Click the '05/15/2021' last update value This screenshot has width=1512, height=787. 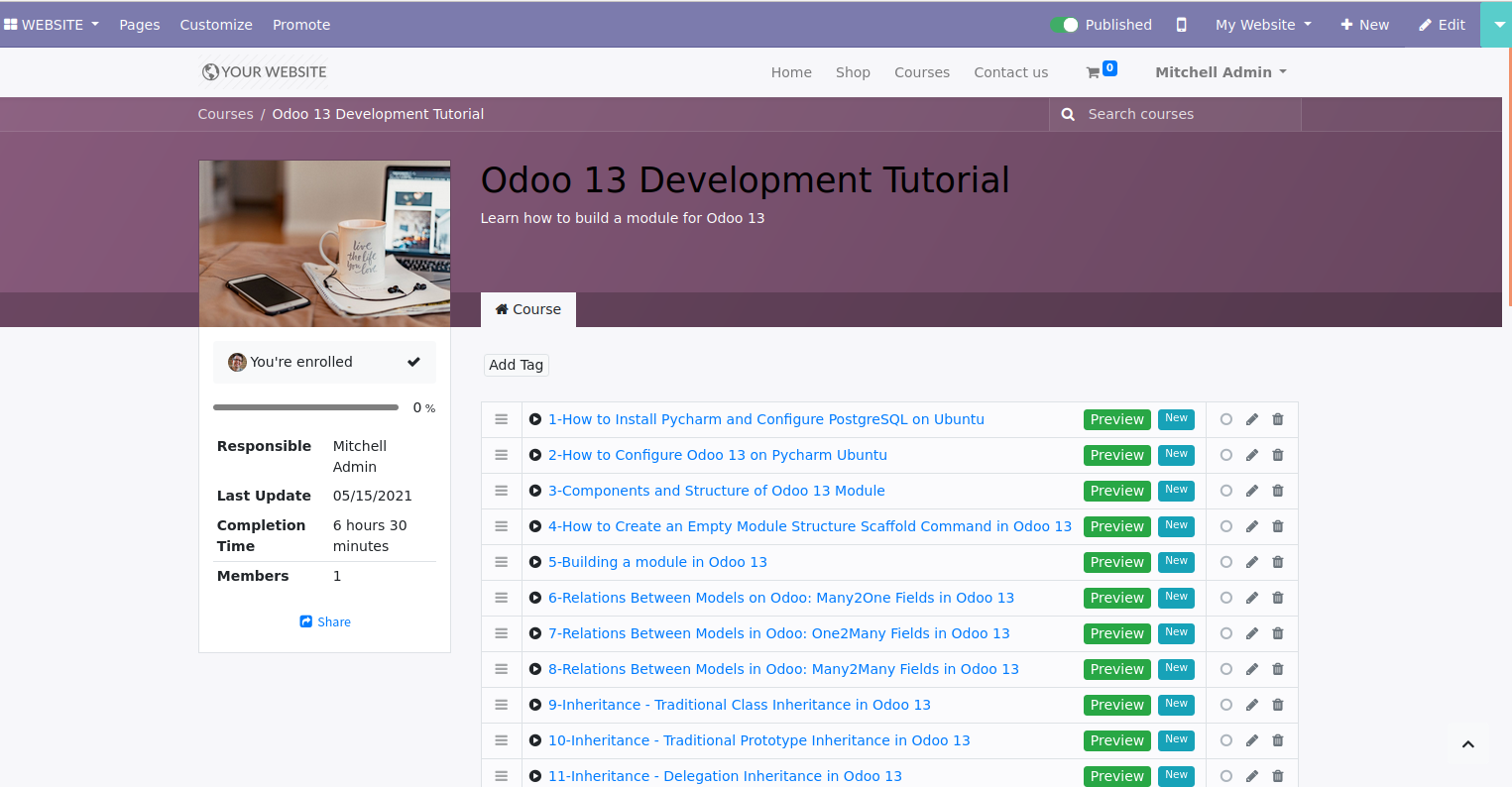coord(373,496)
